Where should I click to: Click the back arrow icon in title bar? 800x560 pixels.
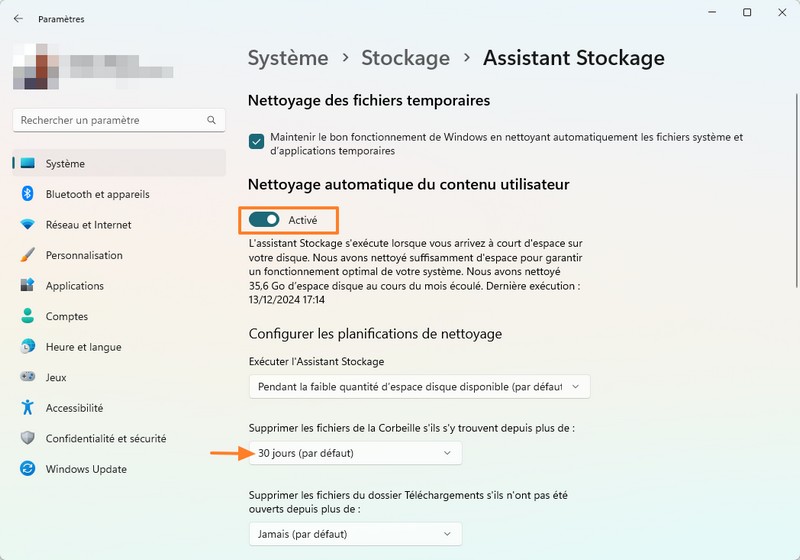pyautogui.click(x=18, y=18)
